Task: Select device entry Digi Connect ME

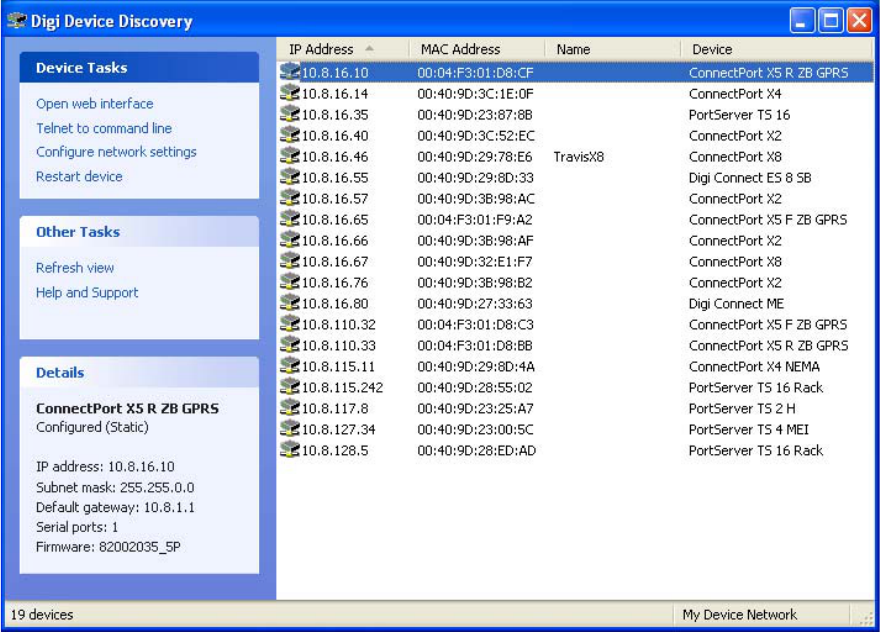Action: pos(736,304)
